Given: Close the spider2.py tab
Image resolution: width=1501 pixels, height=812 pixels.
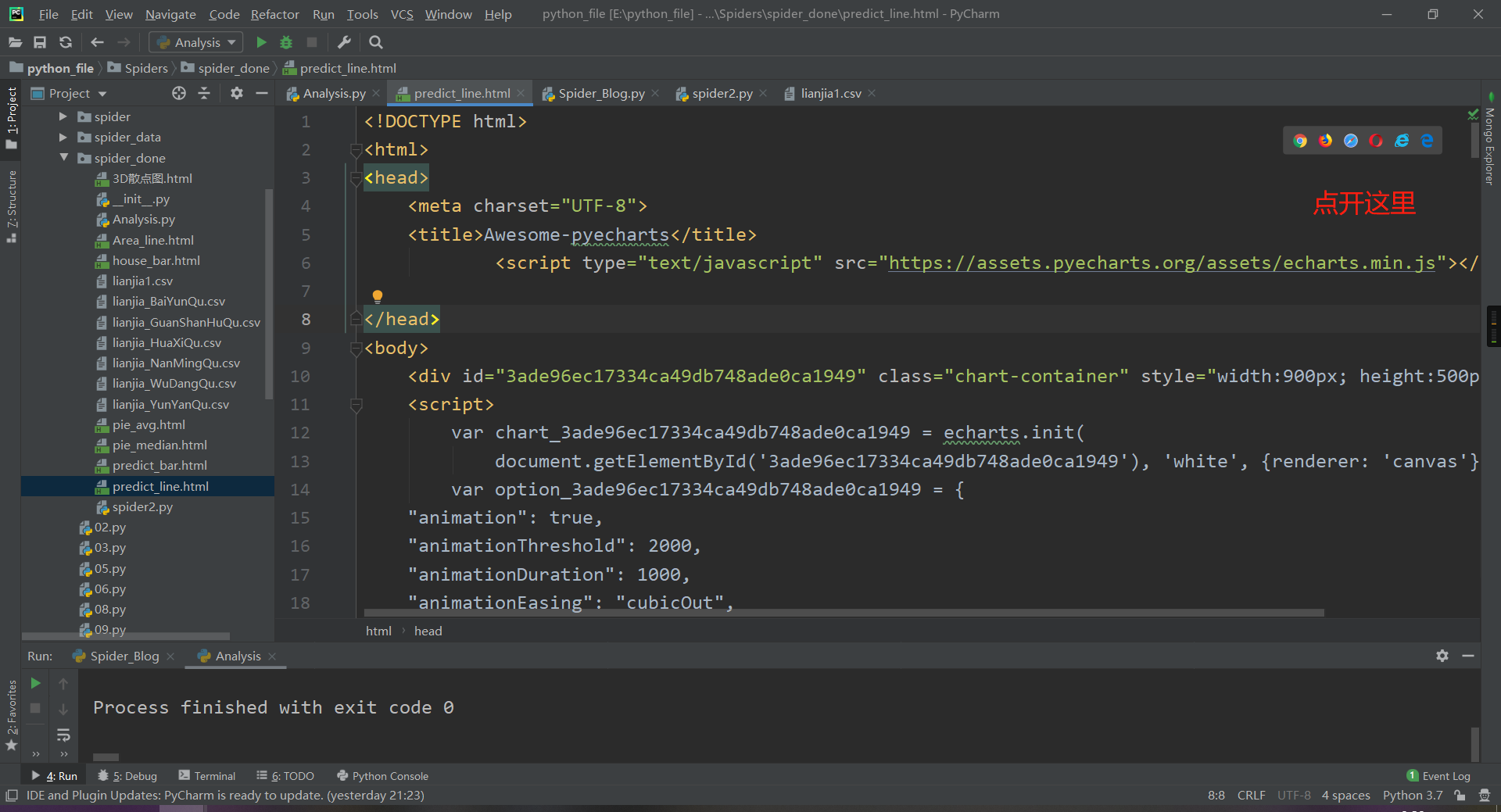Looking at the screenshot, I should [x=763, y=94].
